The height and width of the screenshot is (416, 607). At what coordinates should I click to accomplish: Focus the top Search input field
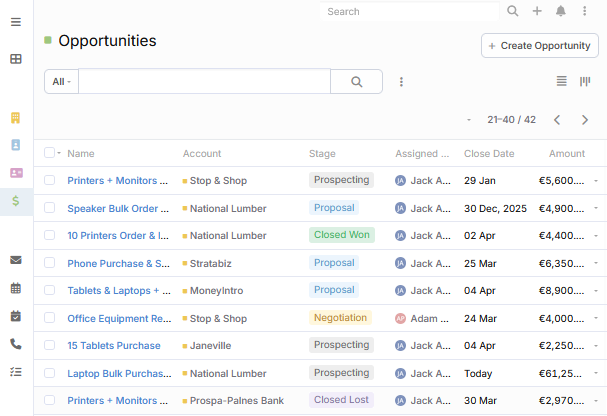(409, 12)
